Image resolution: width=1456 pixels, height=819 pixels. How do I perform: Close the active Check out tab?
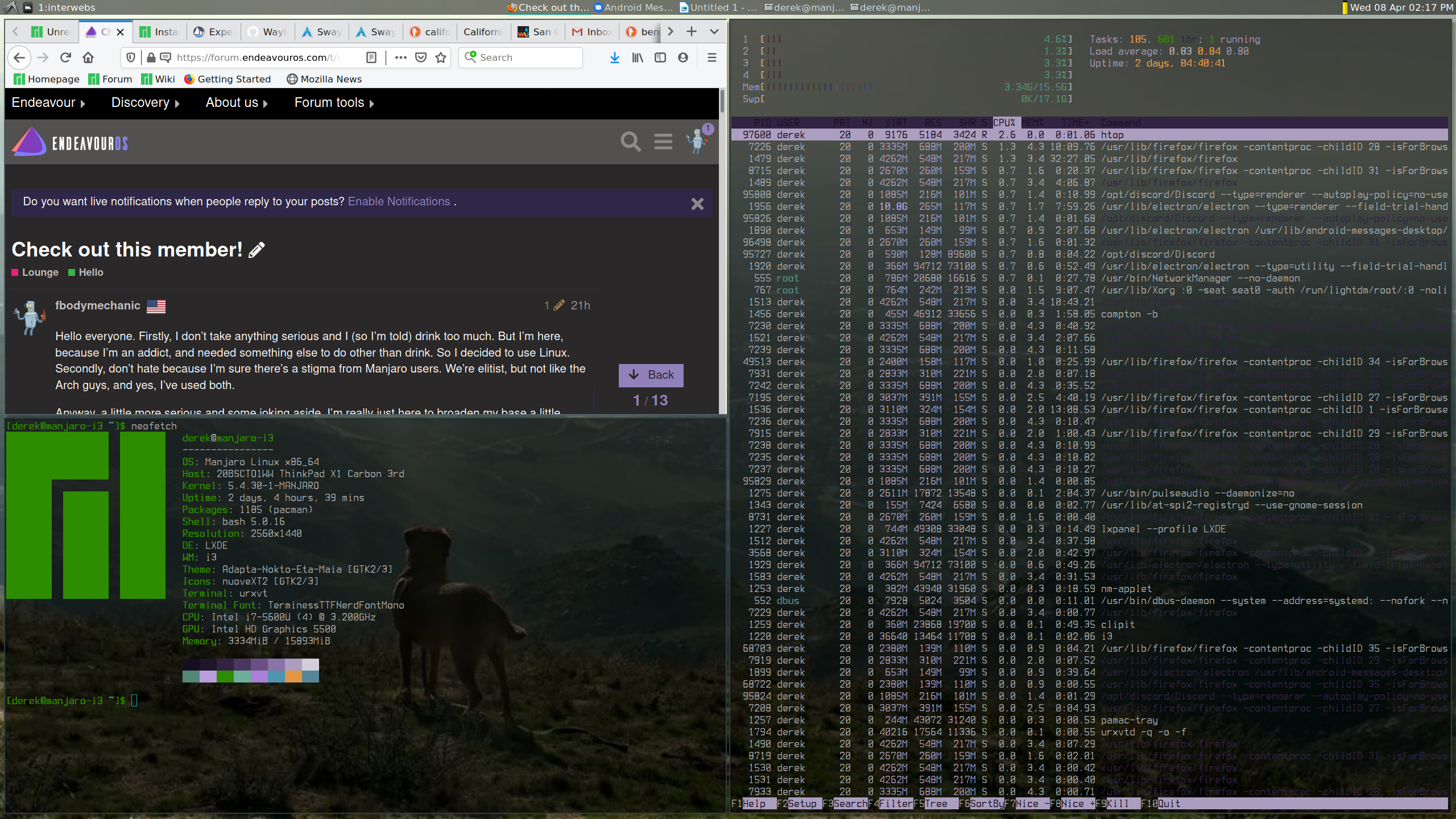pos(120,32)
